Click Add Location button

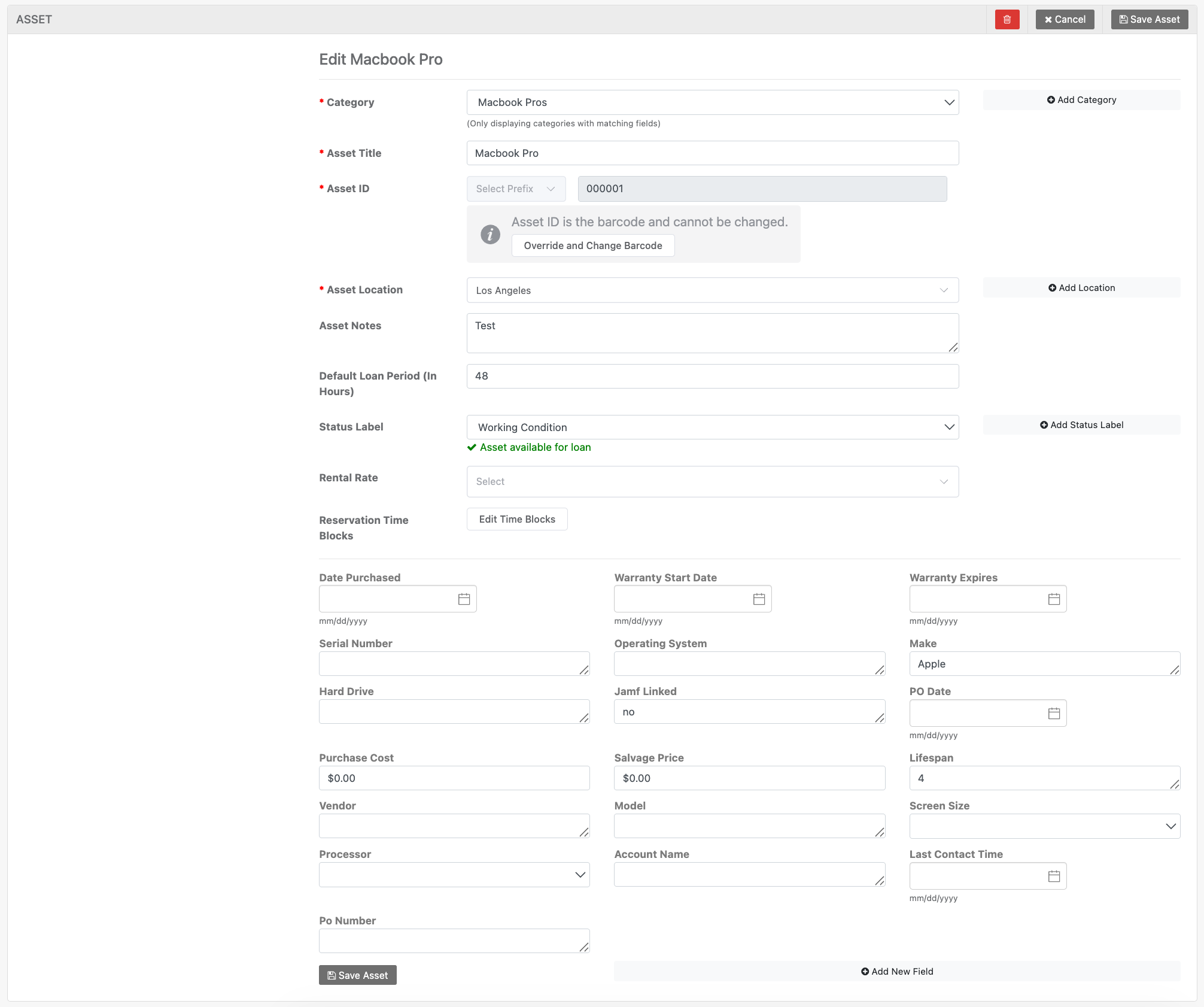1081,288
